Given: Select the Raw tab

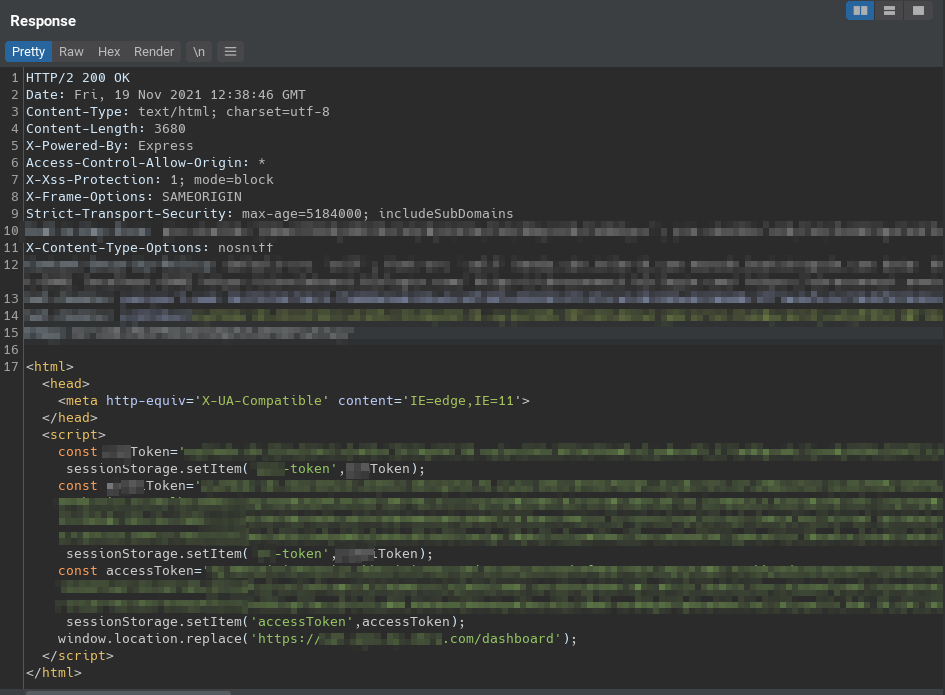Looking at the screenshot, I should click(x=71, y=52).
